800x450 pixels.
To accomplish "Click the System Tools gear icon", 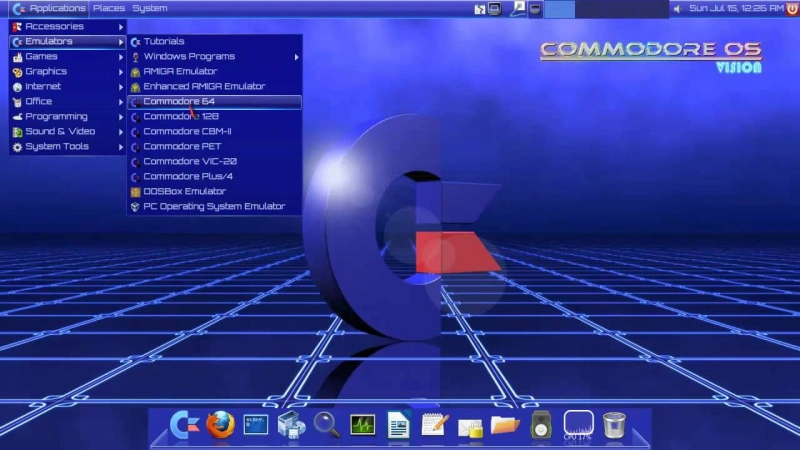I will [17, 147].
